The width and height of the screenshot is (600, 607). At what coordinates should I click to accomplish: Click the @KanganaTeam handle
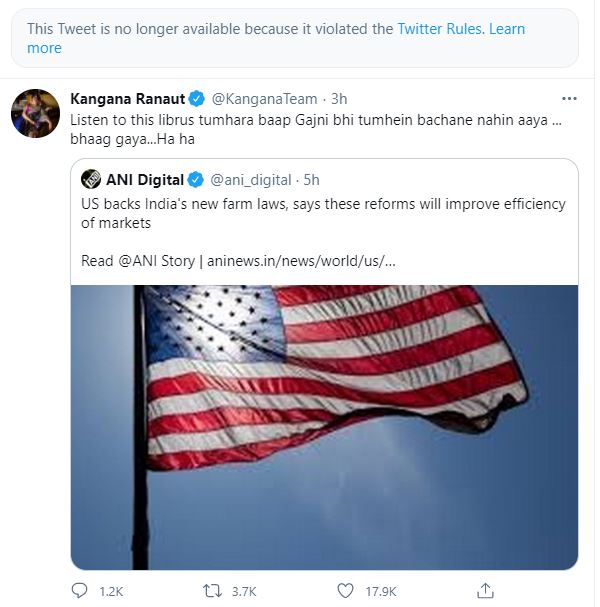click(x=264, y=99)
